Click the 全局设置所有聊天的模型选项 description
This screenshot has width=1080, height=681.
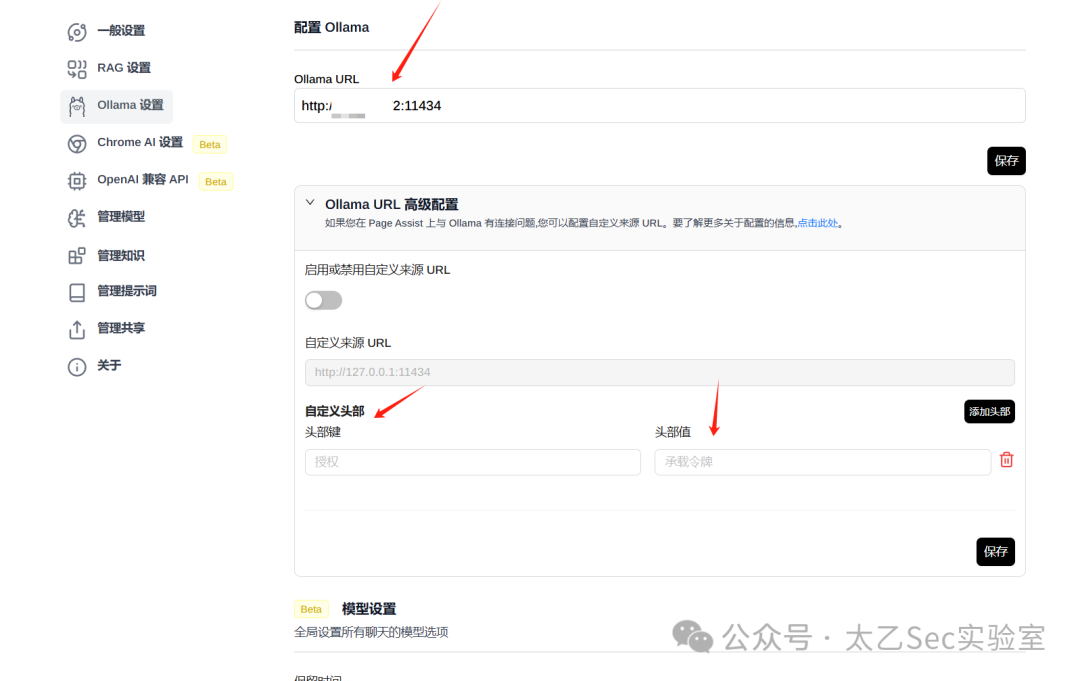click(x=371, y=632)
